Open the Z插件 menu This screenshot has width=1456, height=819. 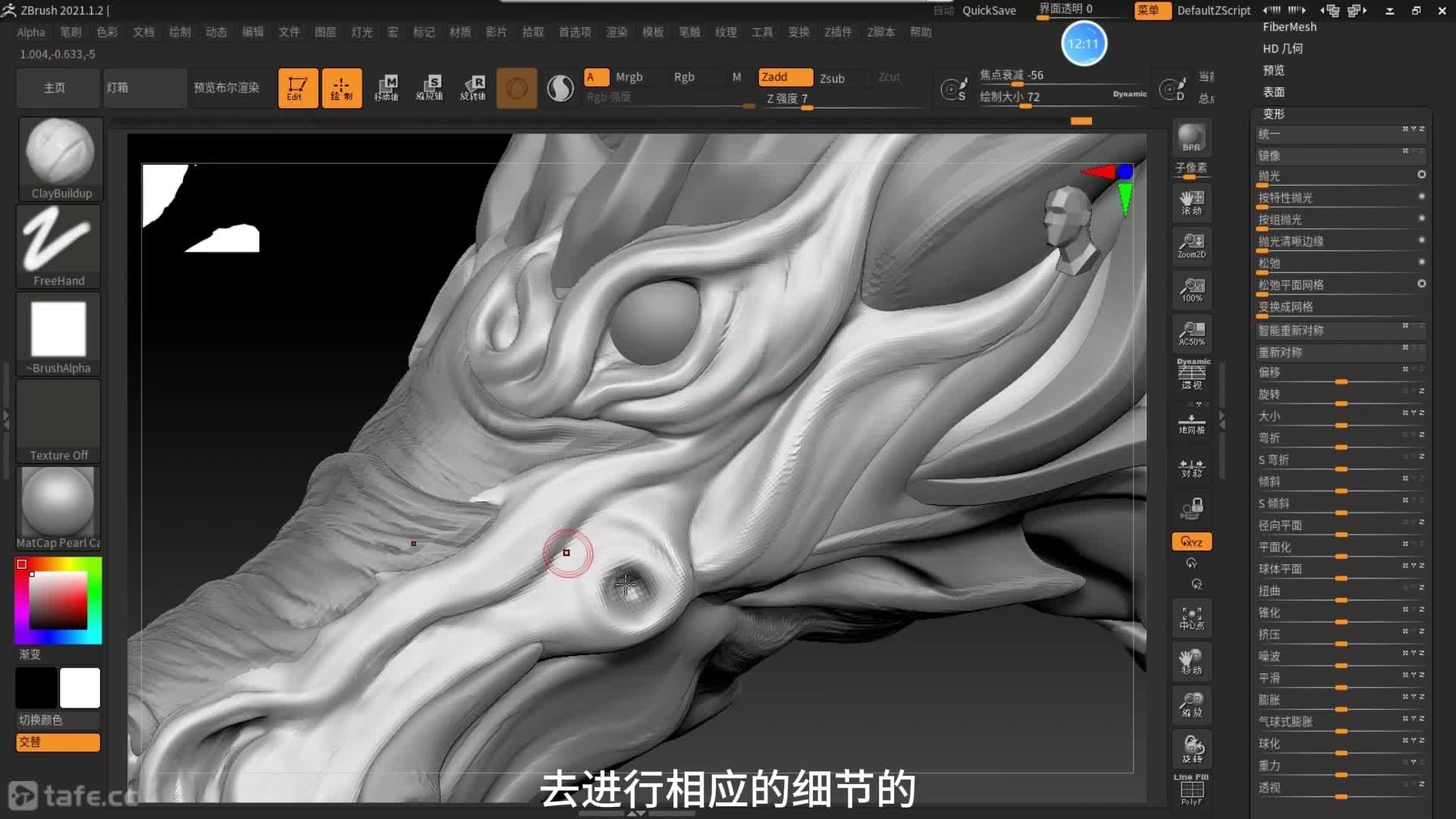point(838,32)
